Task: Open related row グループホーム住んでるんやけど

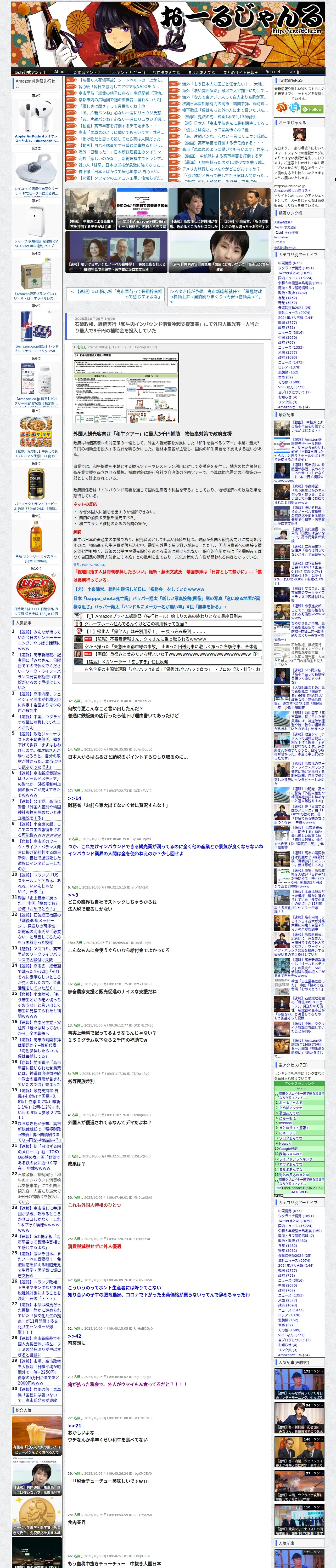Action: click(x=167, y=624)
